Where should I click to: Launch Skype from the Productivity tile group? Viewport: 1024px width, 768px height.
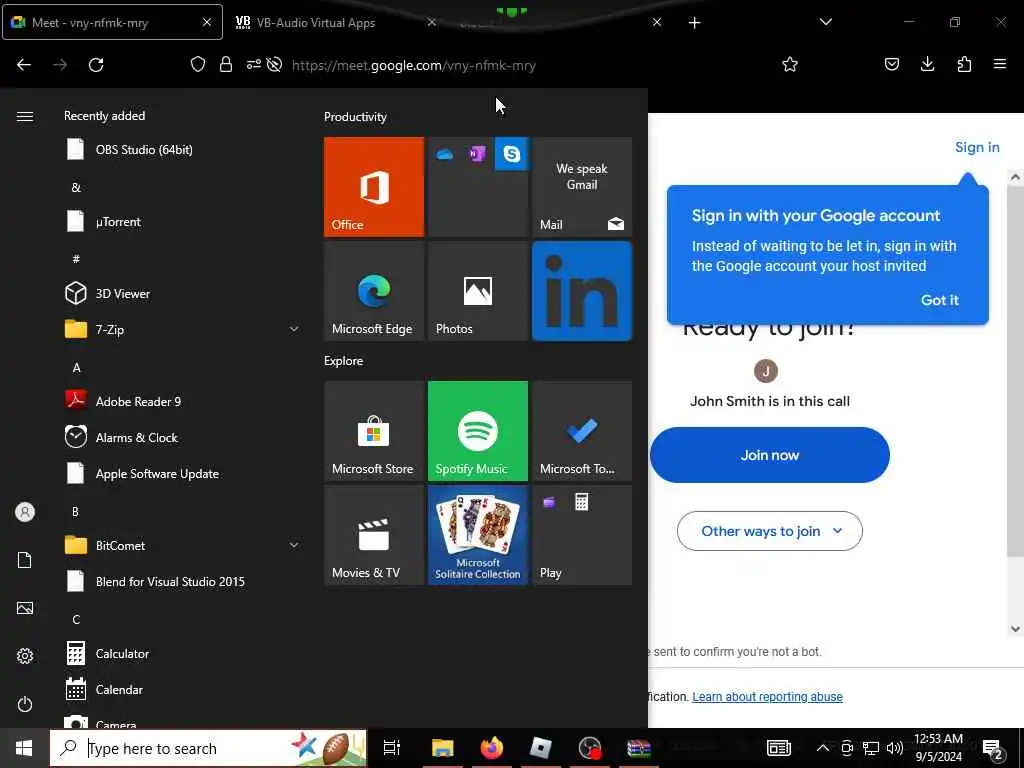click(511, 154)
